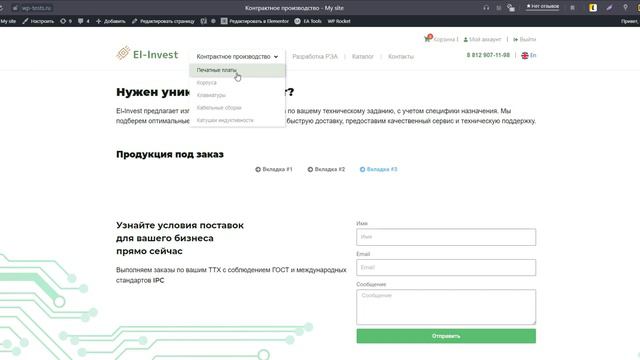Click the plus icon of Вкладка #2

coord(310,169)
